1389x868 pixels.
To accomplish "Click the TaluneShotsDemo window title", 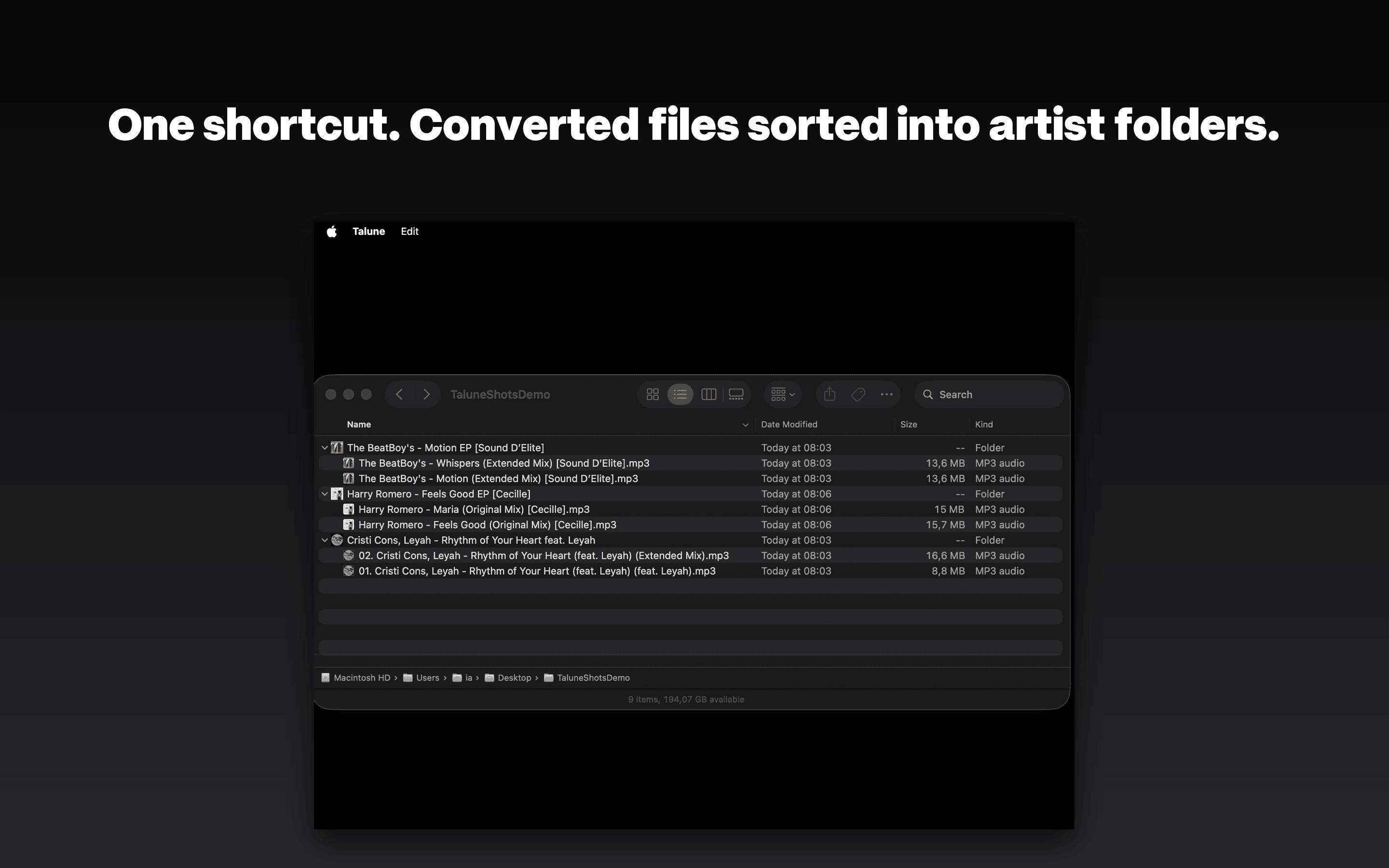I will tap(500, 394).
